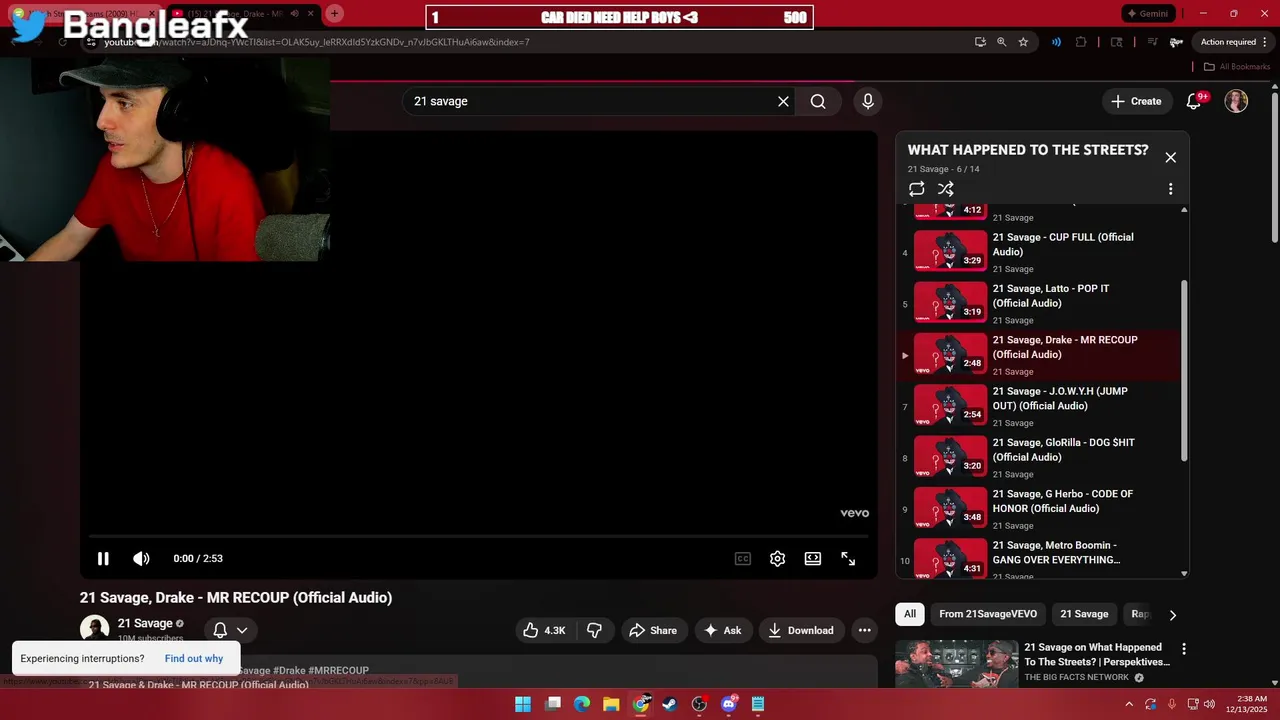Open 21 Savage channel avatar
Screen dimensions: 1280x720
pyautogui.click(x=94, y=629)
